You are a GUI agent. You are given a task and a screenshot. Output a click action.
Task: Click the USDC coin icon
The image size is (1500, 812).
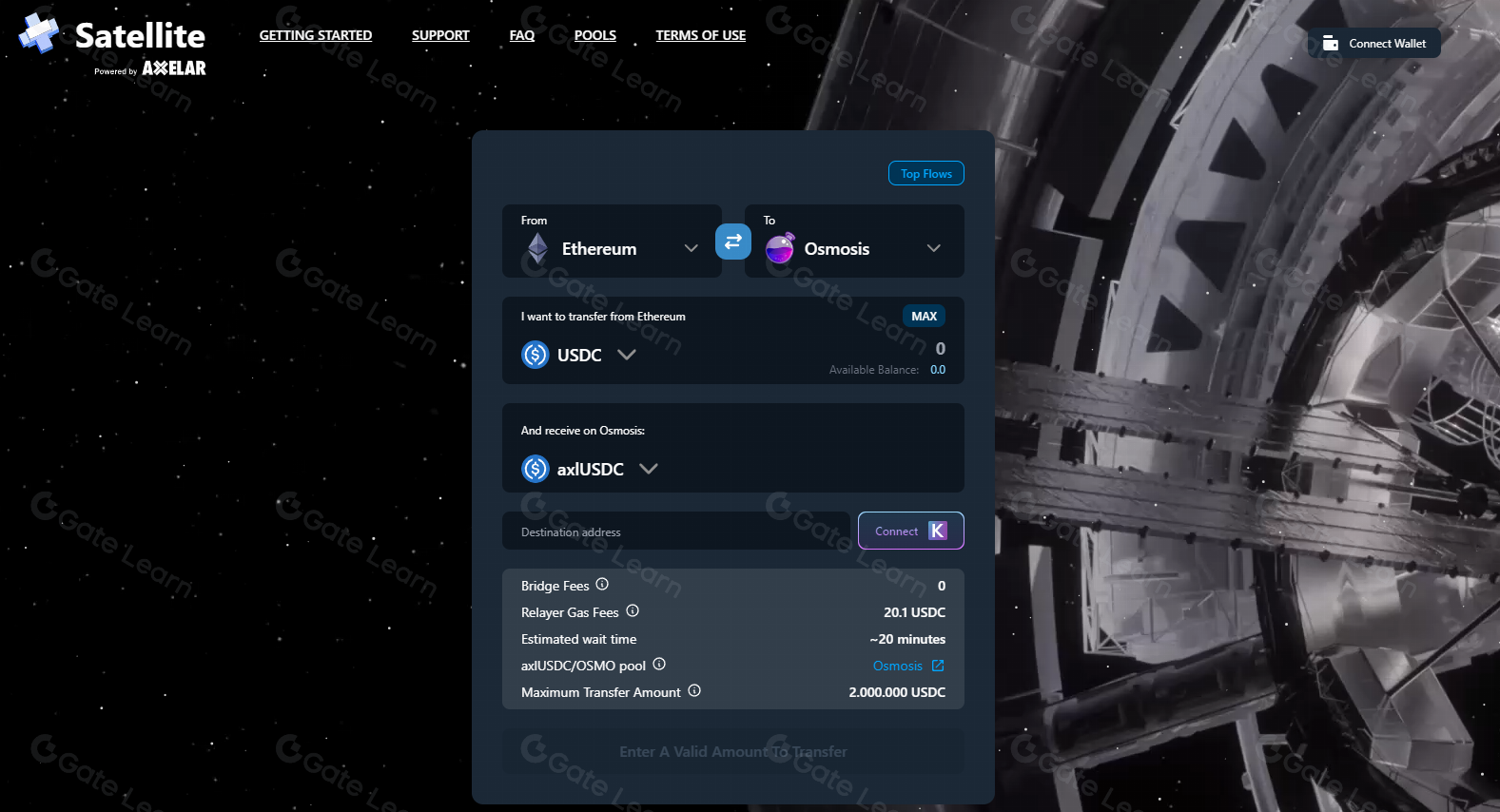[x=536, y=355]
